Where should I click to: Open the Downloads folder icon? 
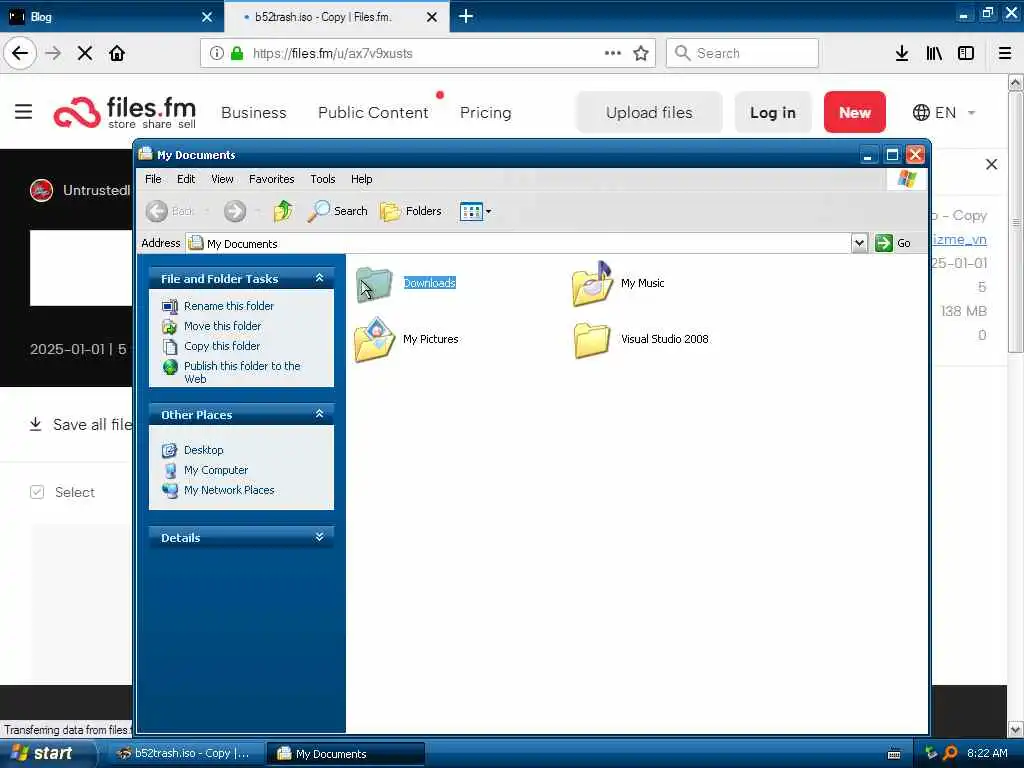(374, 284)
